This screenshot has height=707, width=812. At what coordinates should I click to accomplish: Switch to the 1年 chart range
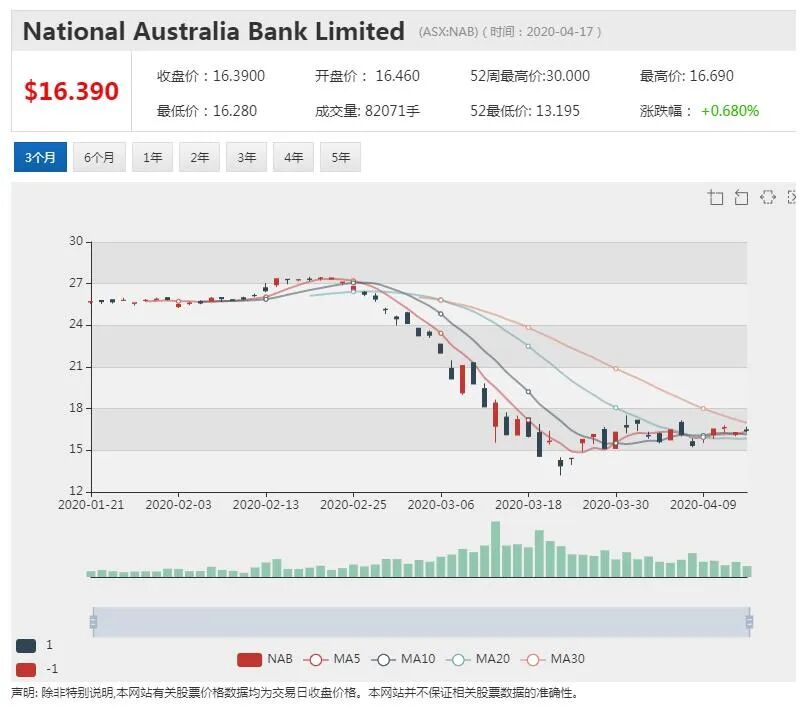[x=152, y=157]
